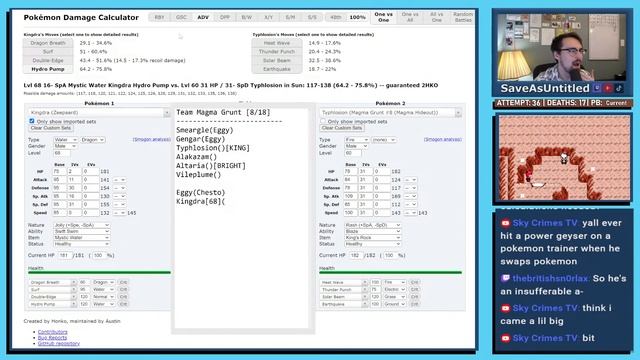Click Kingdra's Current HP input
Screen dimensions: 640x360
[x=64, y=256]
